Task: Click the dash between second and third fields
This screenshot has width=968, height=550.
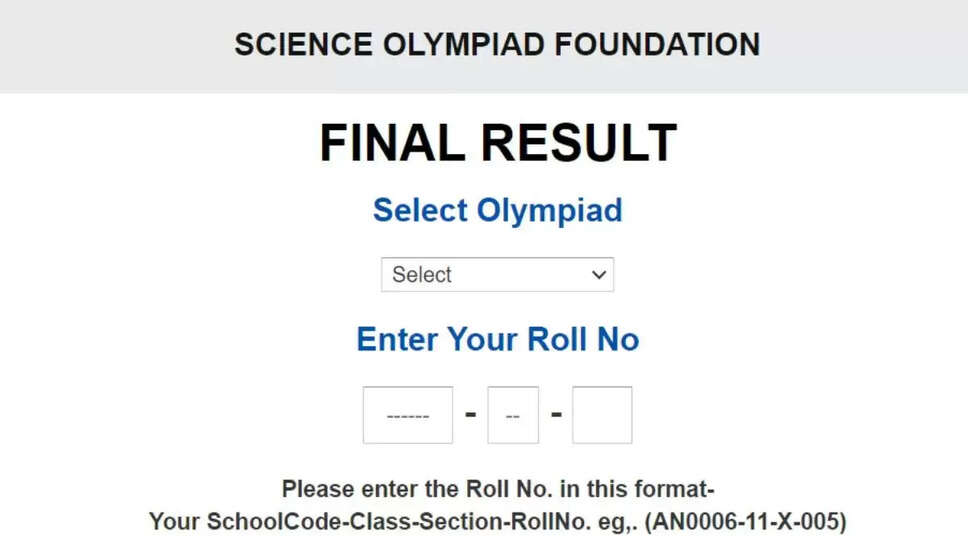Action: tap(556, 414)
